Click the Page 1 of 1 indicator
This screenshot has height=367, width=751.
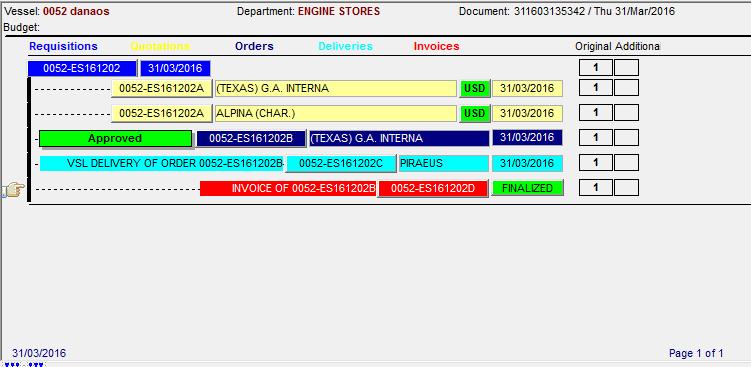point(696,354)
